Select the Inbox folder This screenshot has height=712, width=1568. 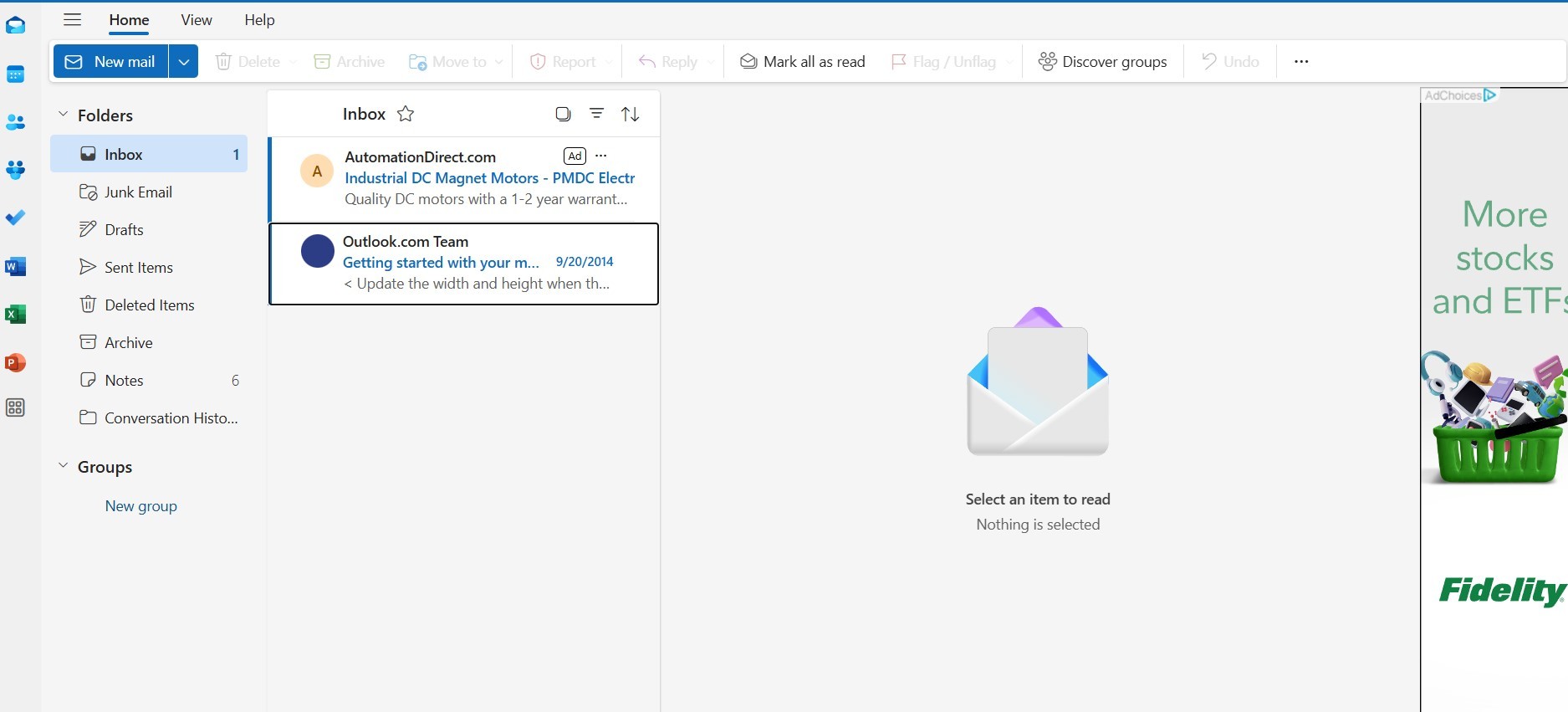(x=149, y=154)
